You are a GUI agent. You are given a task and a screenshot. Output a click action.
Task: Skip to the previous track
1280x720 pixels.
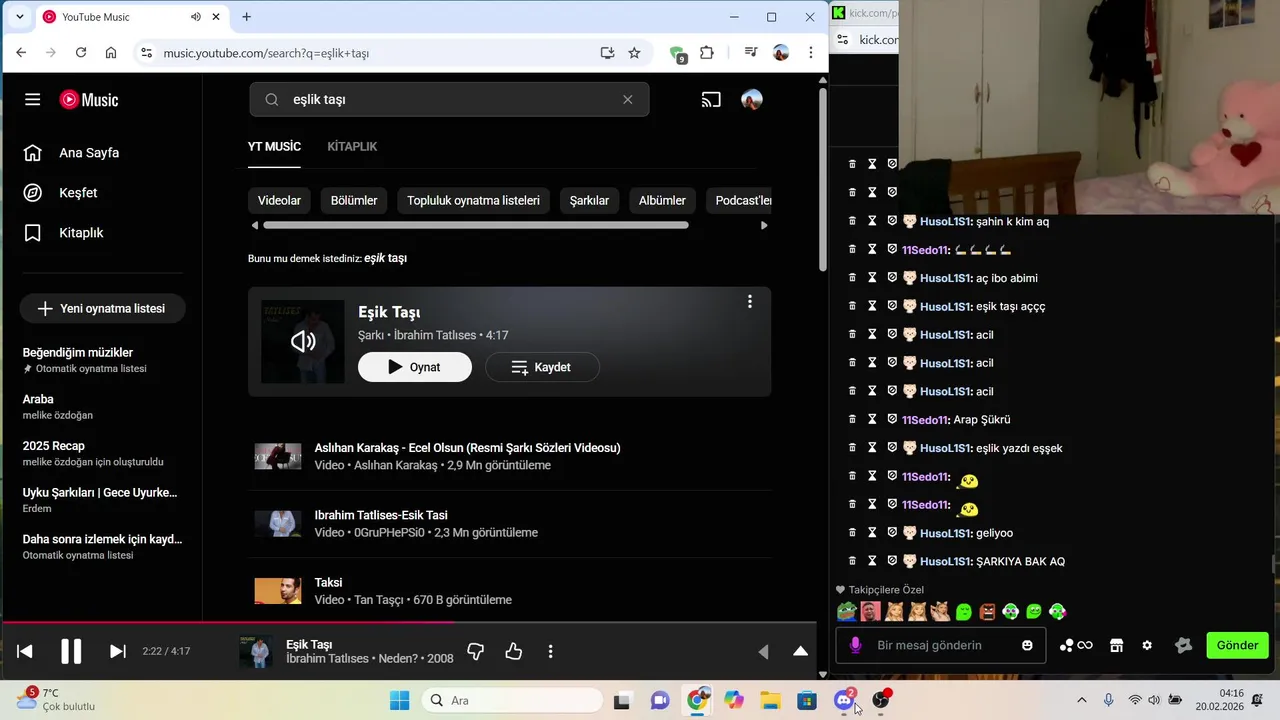25,652
